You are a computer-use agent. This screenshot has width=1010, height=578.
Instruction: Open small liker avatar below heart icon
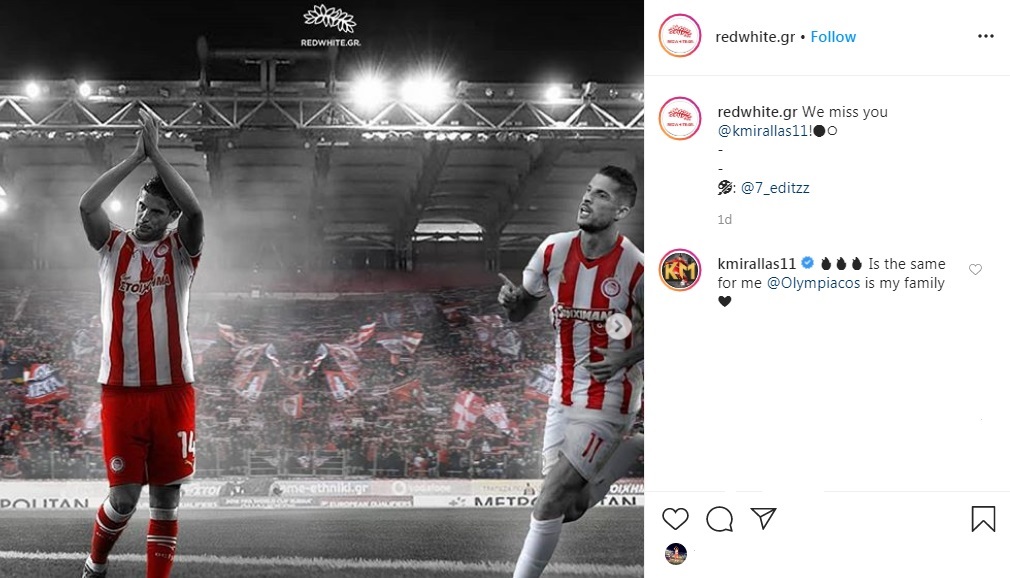pyautogui.click(x=676, y=554)
